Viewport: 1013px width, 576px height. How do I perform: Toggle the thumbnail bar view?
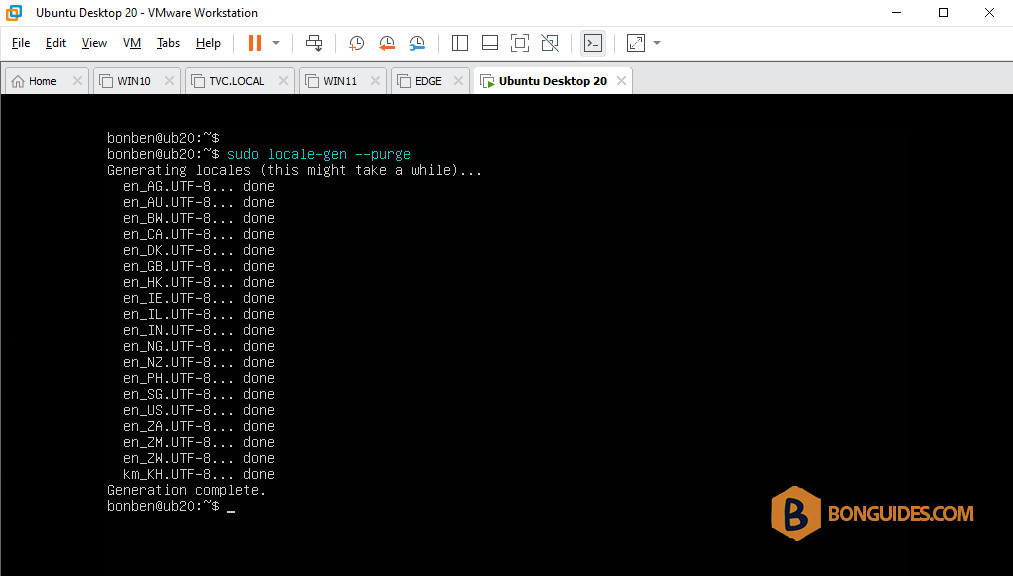[x=490, y=43]
